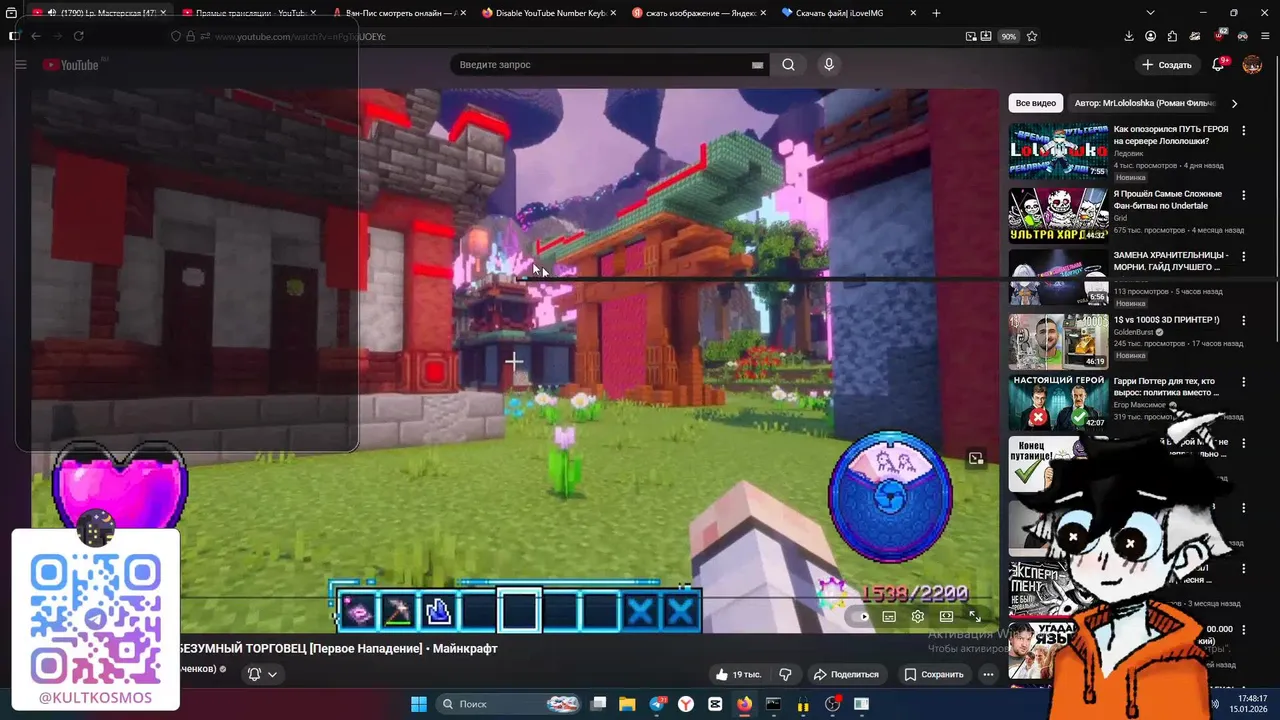Open the Windows Start button

click(418, 704)
